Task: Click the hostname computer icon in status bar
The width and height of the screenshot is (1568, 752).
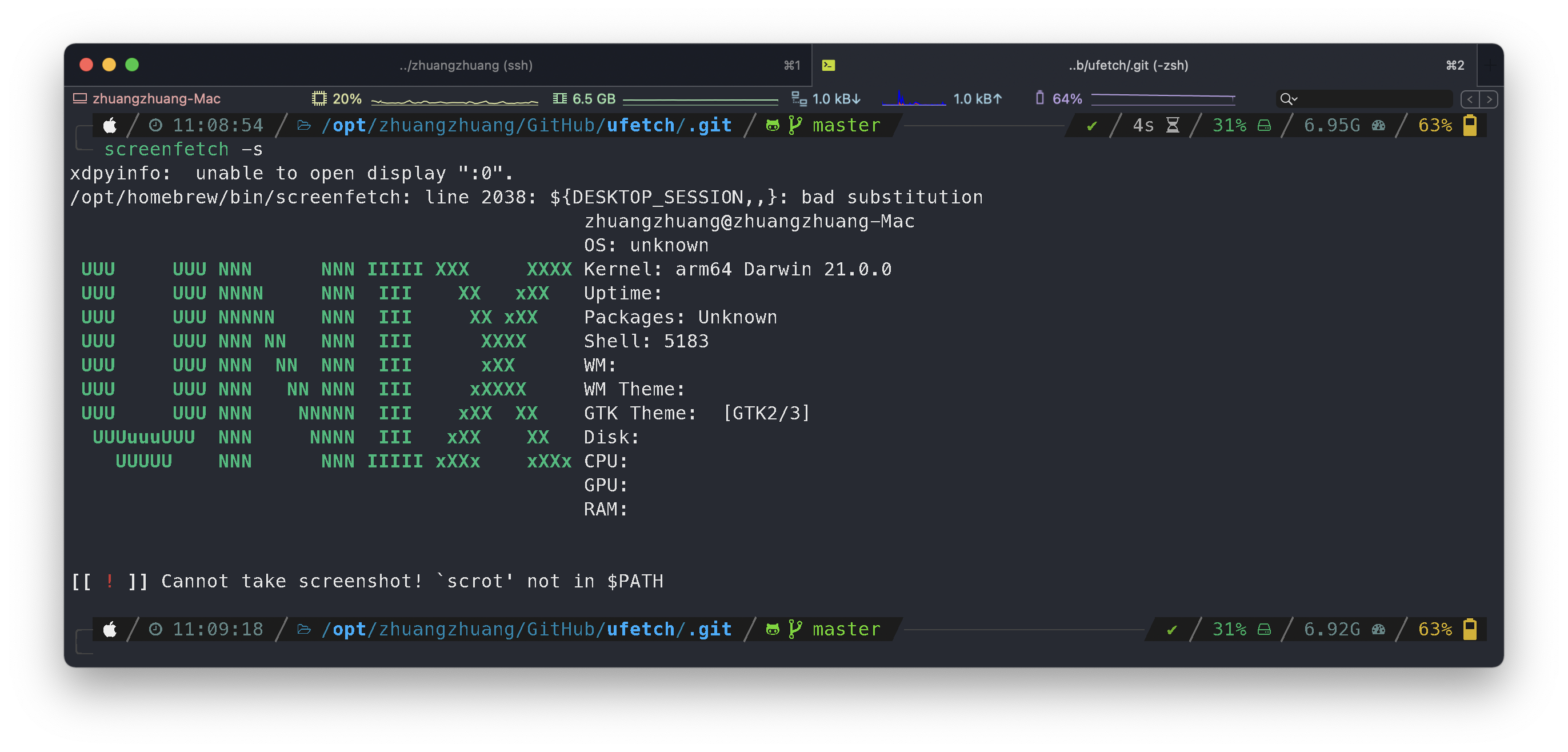Action: tap(80, 99)
